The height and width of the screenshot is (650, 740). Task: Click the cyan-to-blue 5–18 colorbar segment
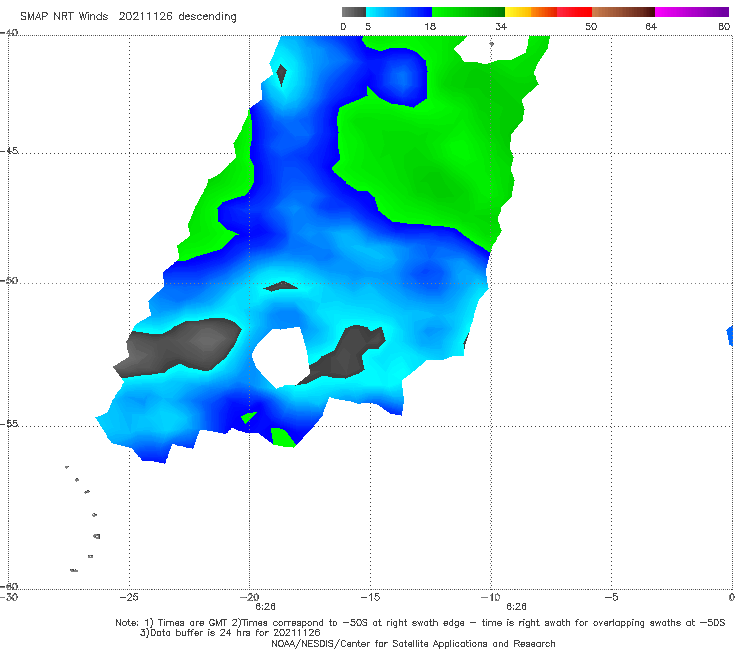pos(399,12)
